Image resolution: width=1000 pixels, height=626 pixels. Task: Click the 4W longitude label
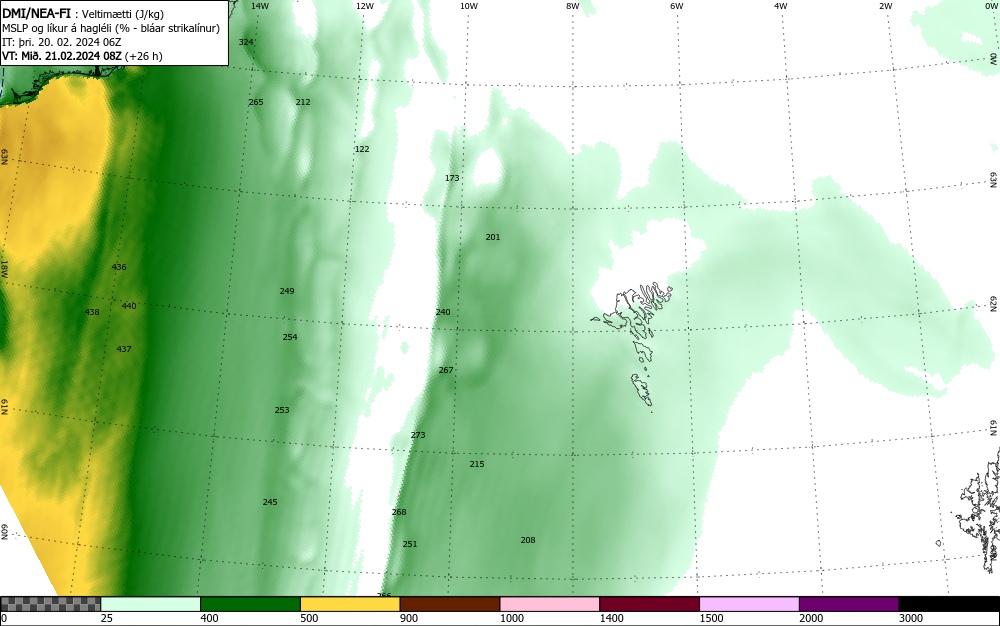[x=781, y=6]
